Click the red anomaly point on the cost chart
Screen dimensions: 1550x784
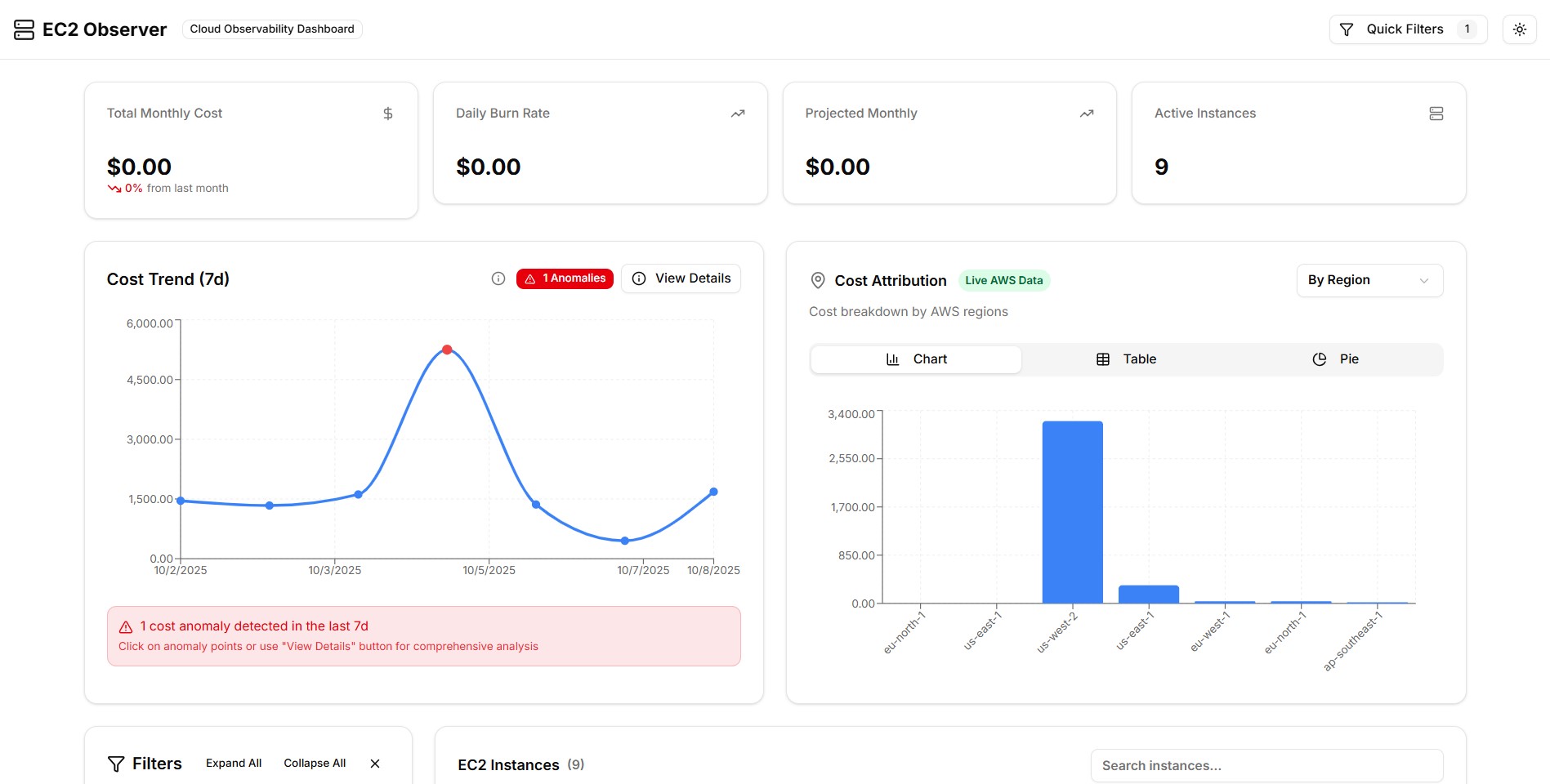[446, 350]
